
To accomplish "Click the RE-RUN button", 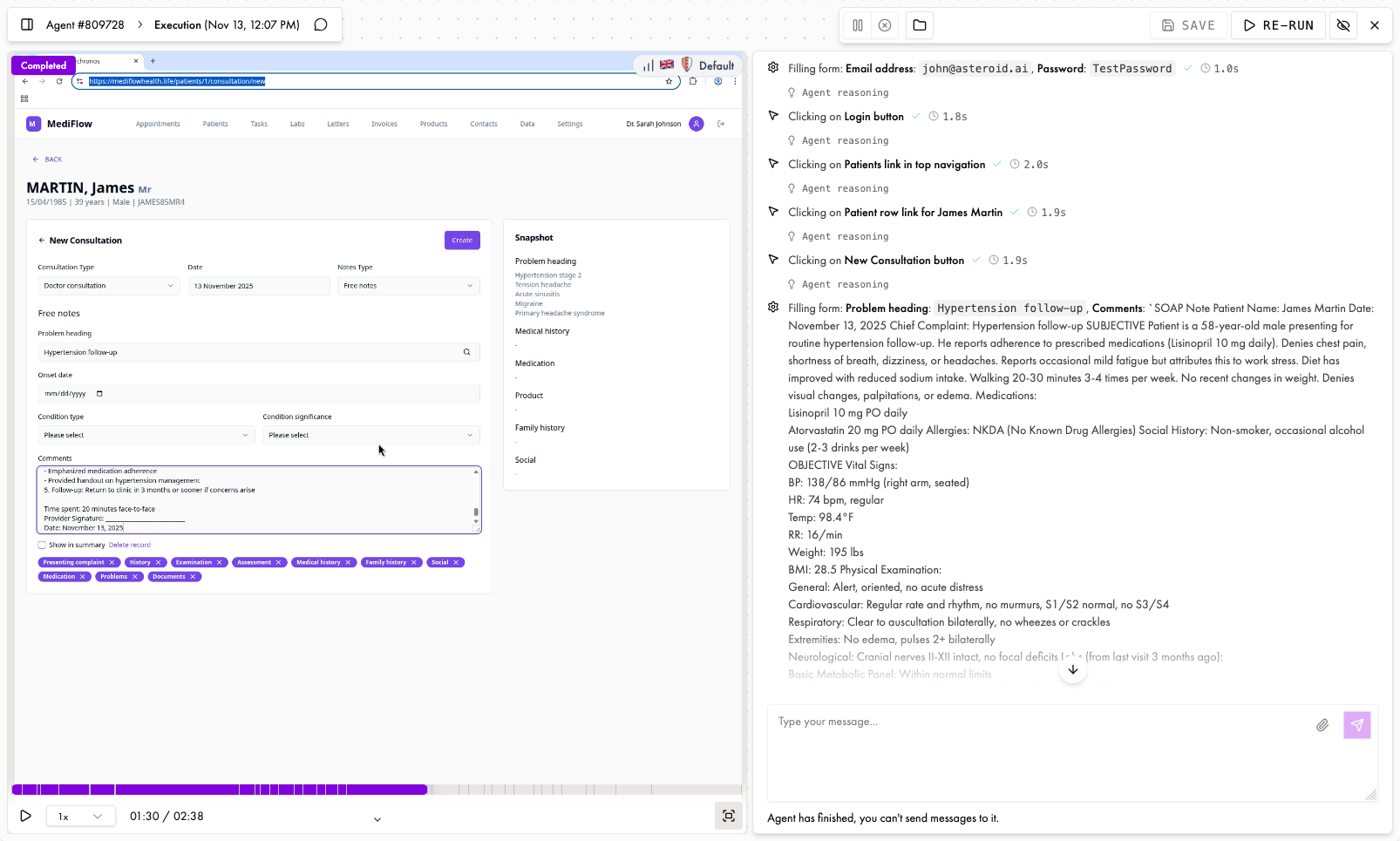I will (1279, 25).
